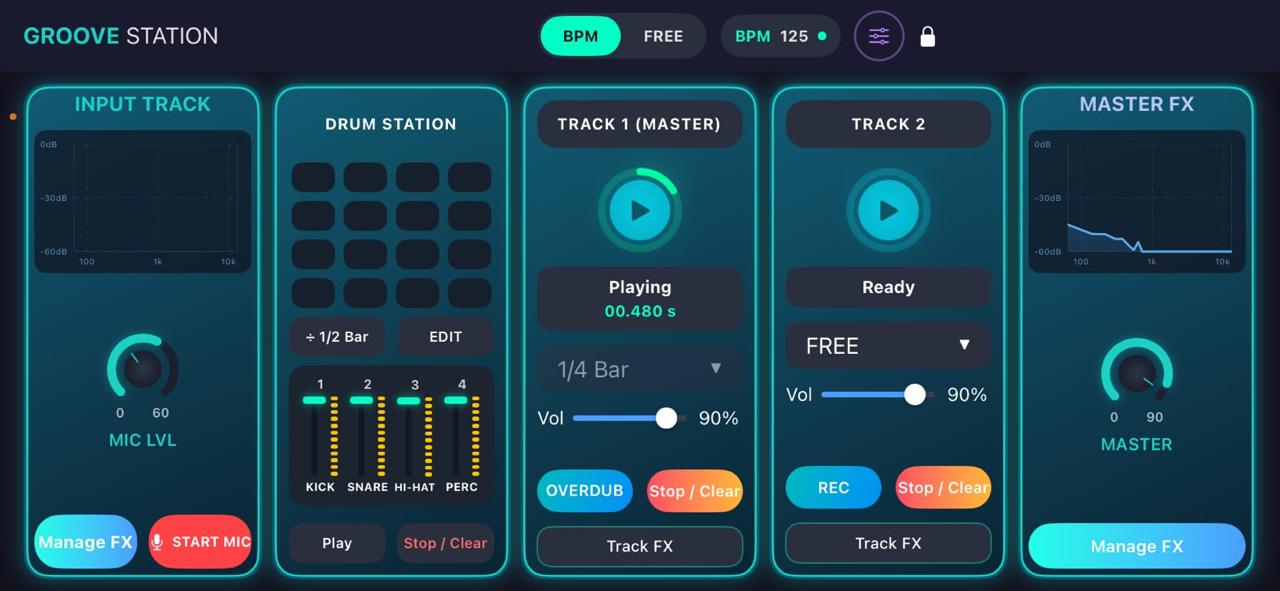Click the Master FX spectrum graph
This screenshot has height=591, width=1280.
coord(1137,201)
